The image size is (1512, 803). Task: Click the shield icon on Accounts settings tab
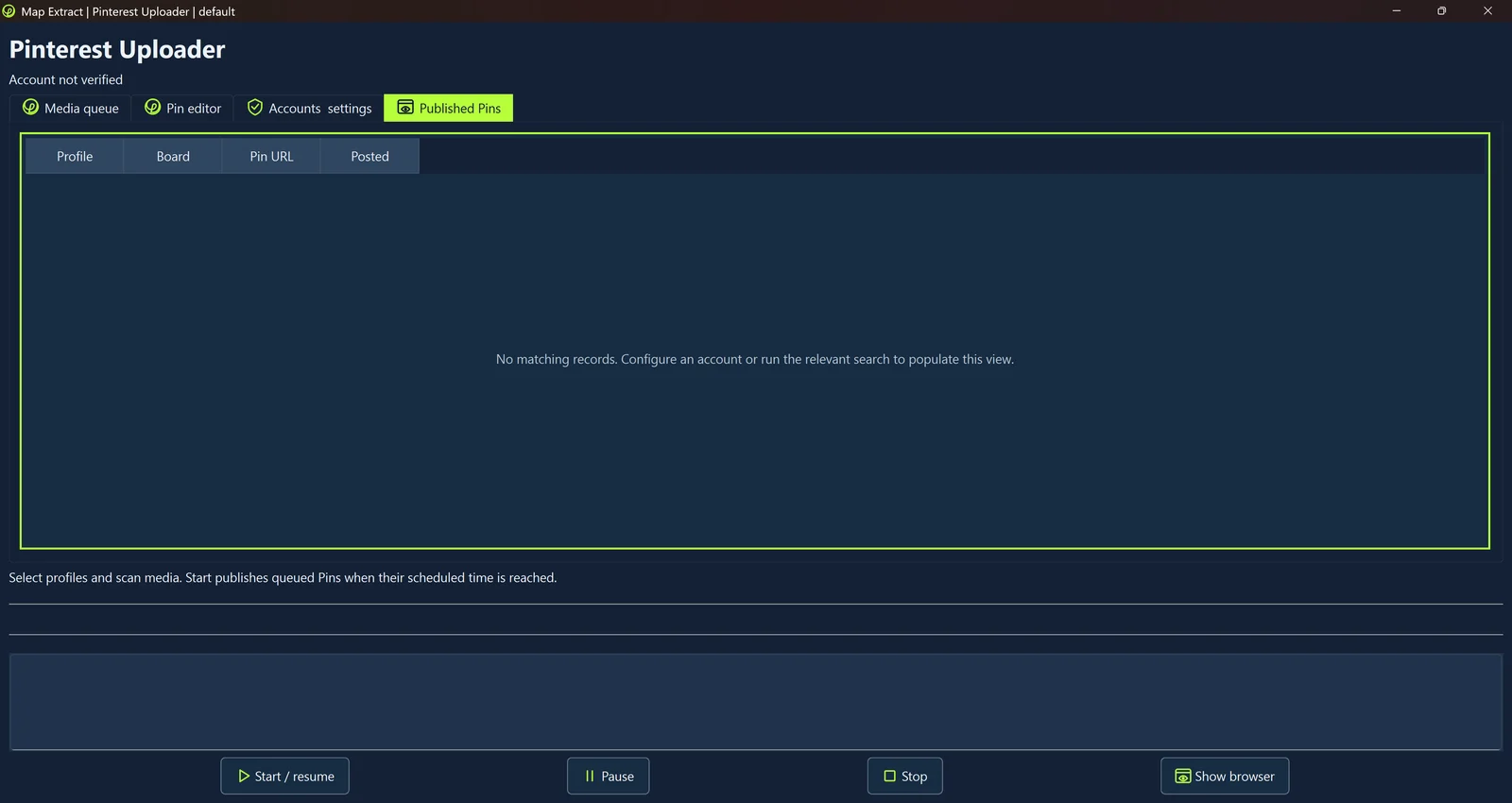pyautogui.click(x=255, y=108)
